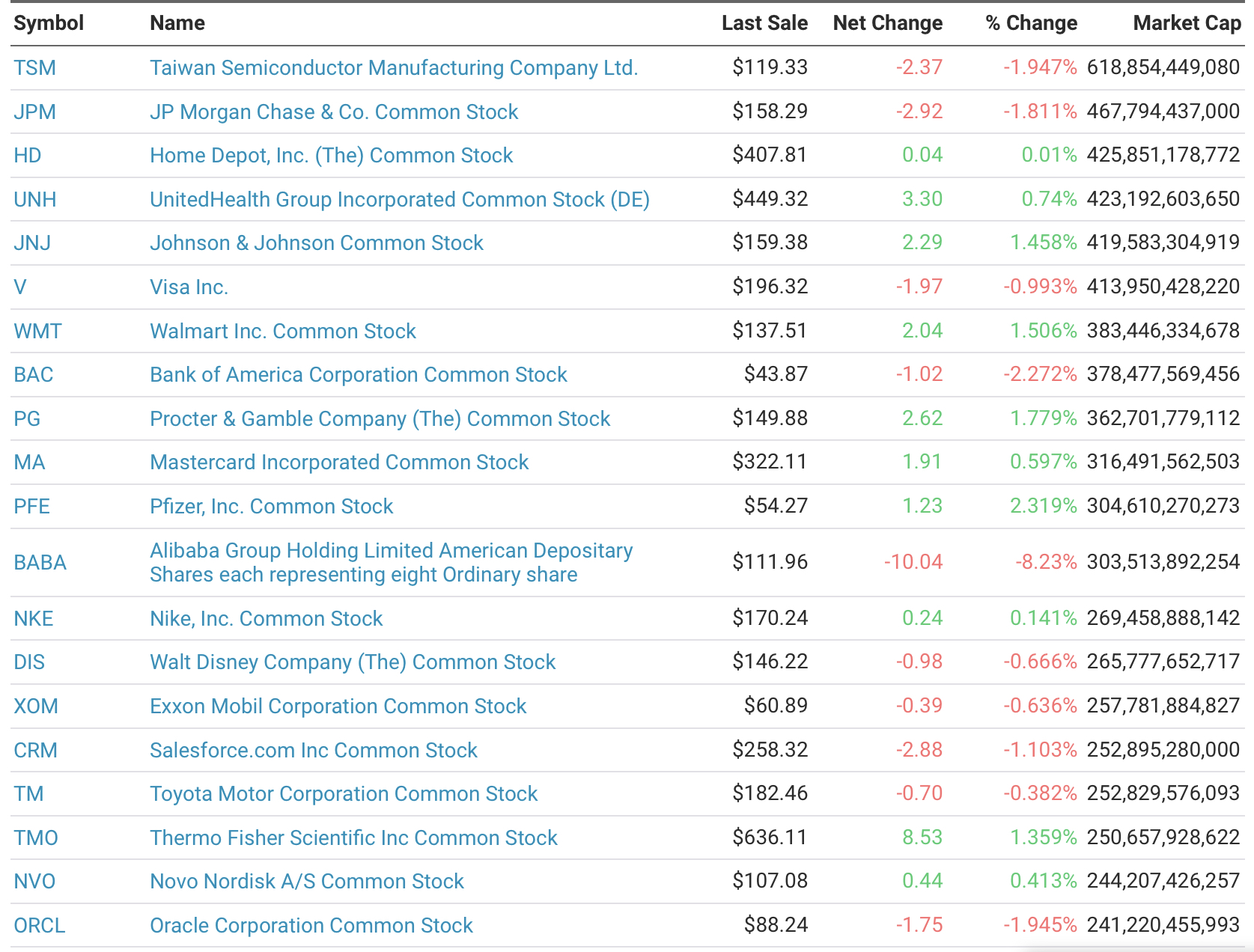
Task: Open the ORCL symbol link
Action: [40, 926]
